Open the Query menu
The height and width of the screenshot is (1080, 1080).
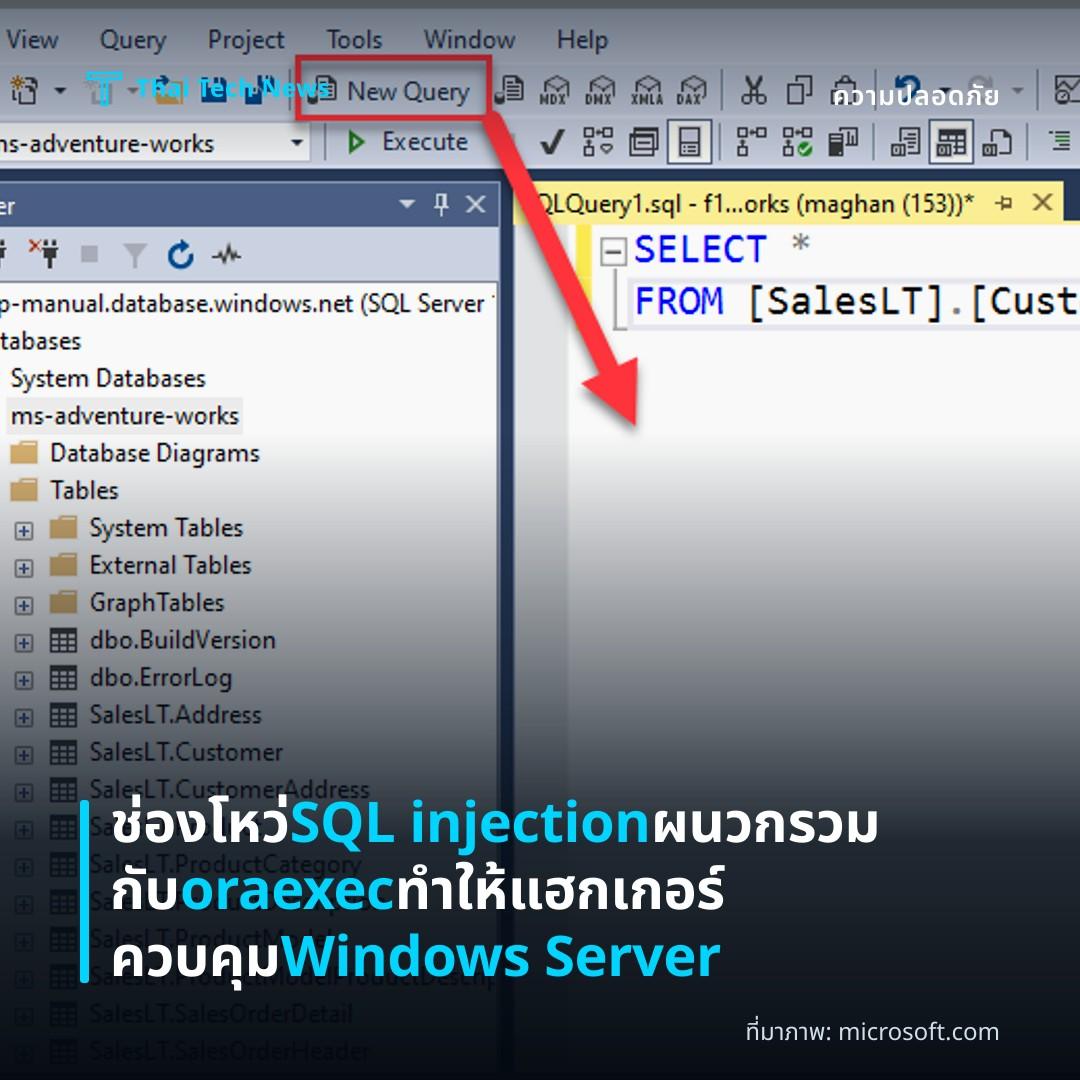point(133,39)
